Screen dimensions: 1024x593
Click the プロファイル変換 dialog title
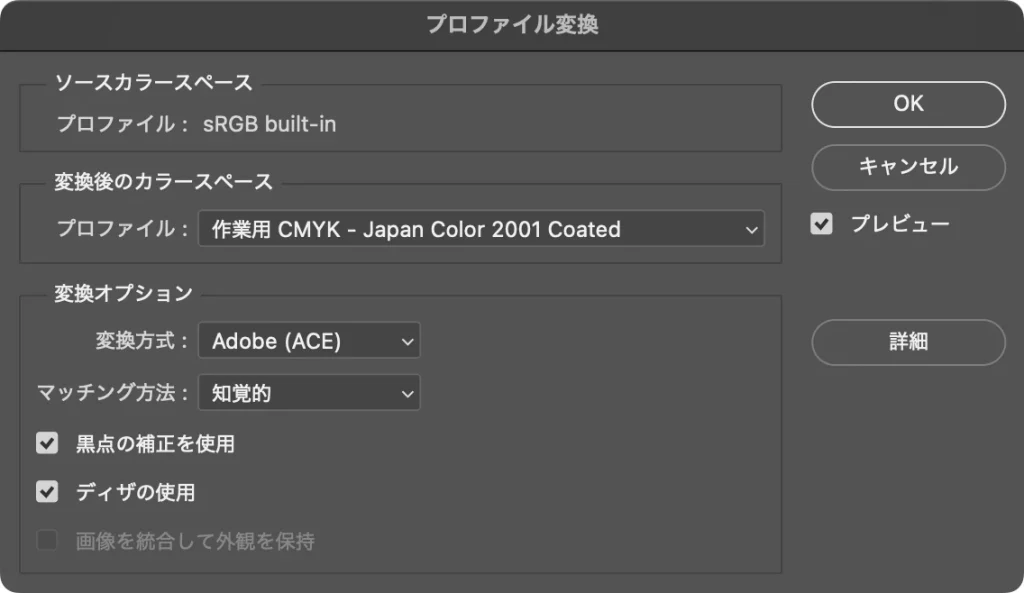coord(512,25)
